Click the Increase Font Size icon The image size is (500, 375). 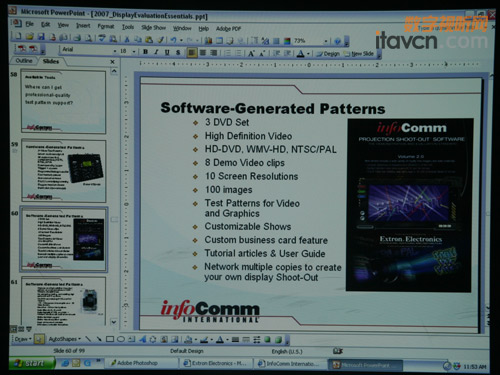(251, 53)
